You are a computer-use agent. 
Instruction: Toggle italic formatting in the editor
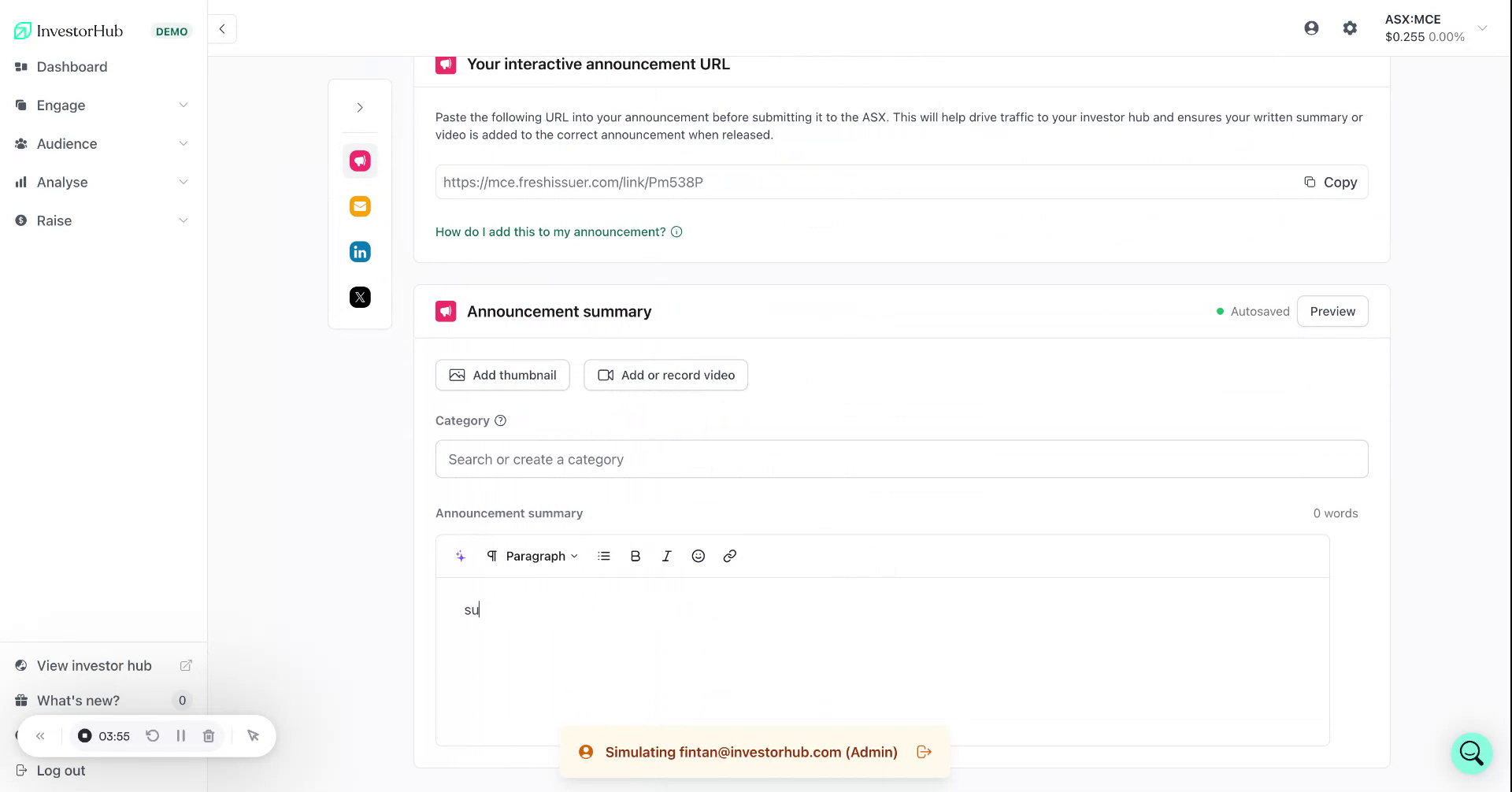[666, 556]
